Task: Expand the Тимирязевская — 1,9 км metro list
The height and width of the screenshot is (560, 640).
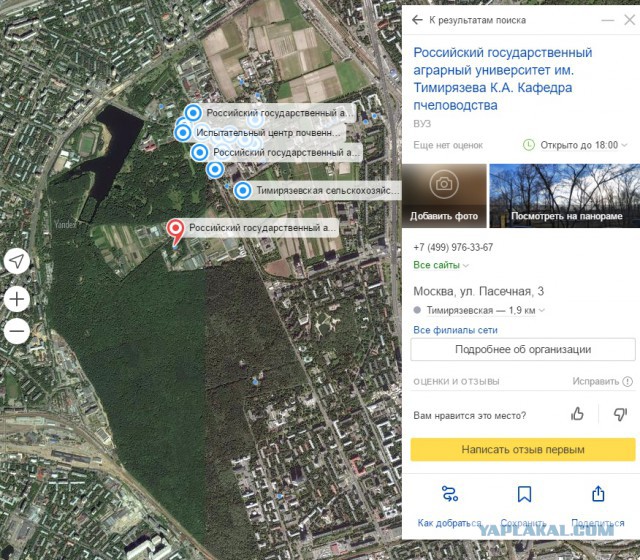Action: 485,310
